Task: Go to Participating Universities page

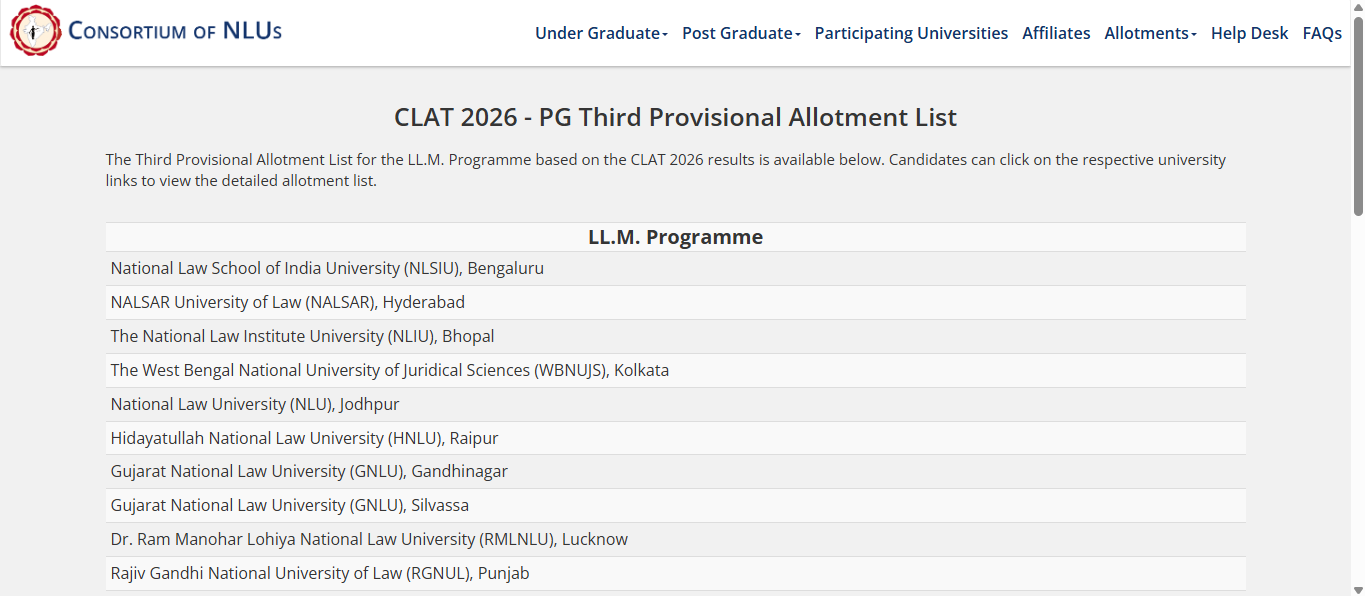Action: click(x=910, y=33)
